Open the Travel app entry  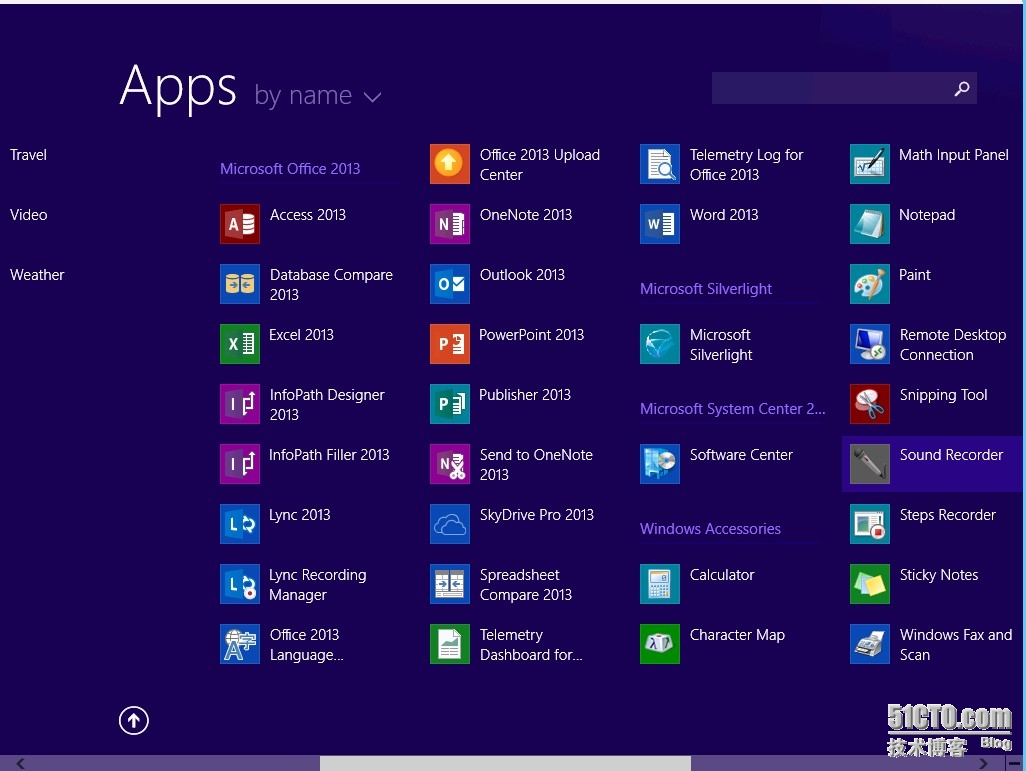tap(28, 155)
